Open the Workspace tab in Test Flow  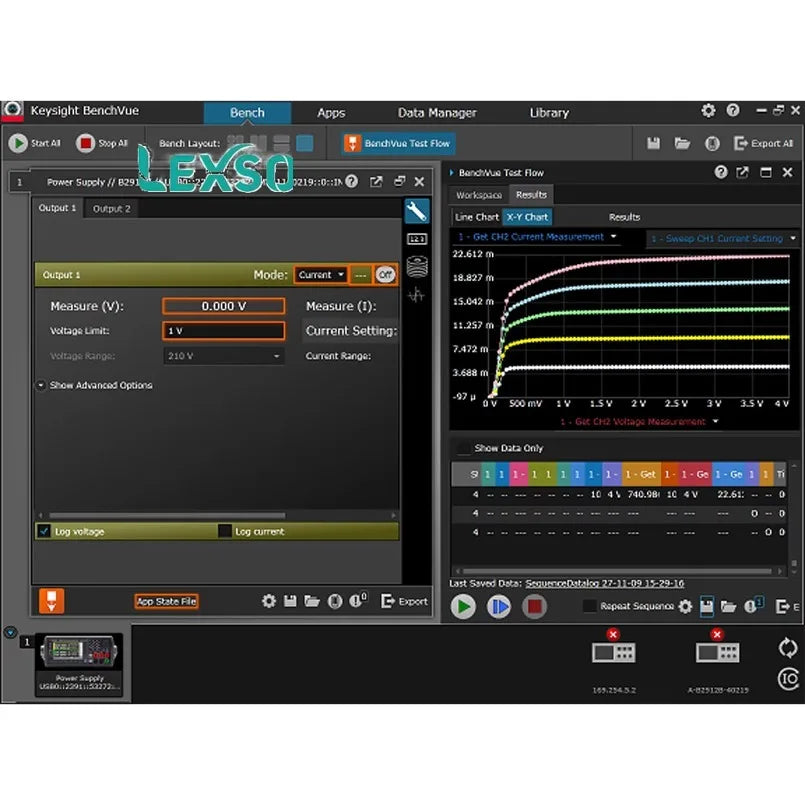tap(478, 195)
